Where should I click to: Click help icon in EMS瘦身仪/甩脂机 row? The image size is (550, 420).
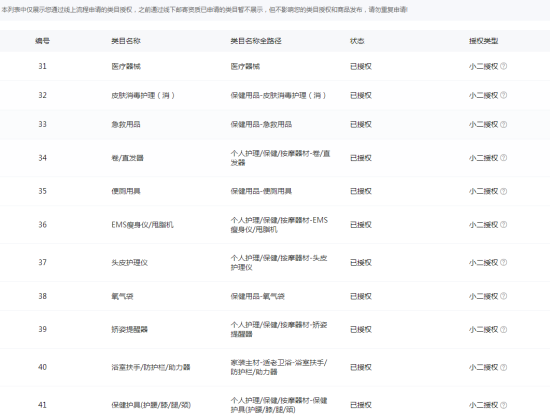click(503, 224)
